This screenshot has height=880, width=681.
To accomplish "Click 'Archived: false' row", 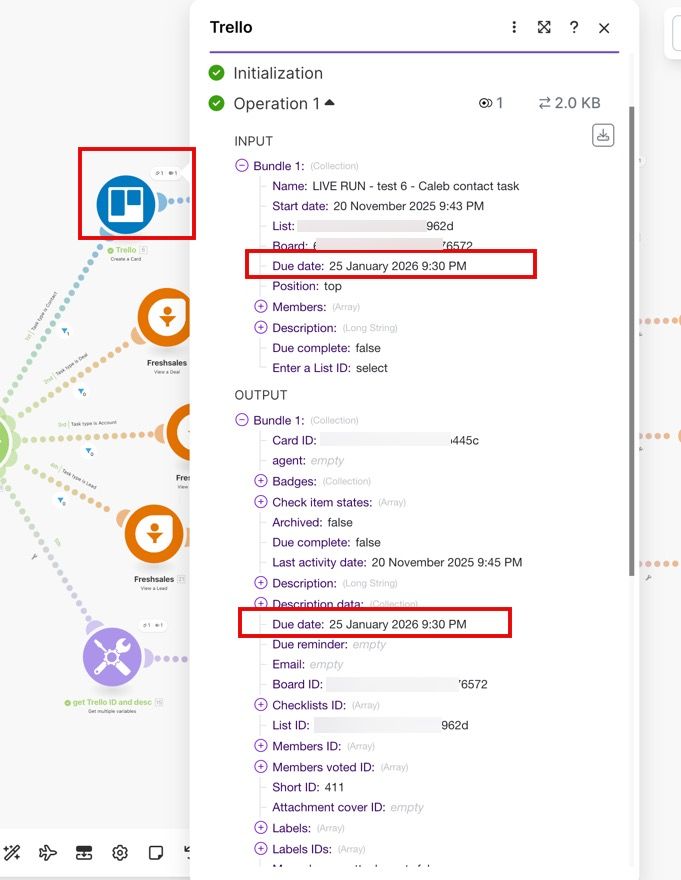I will [312, 522].
